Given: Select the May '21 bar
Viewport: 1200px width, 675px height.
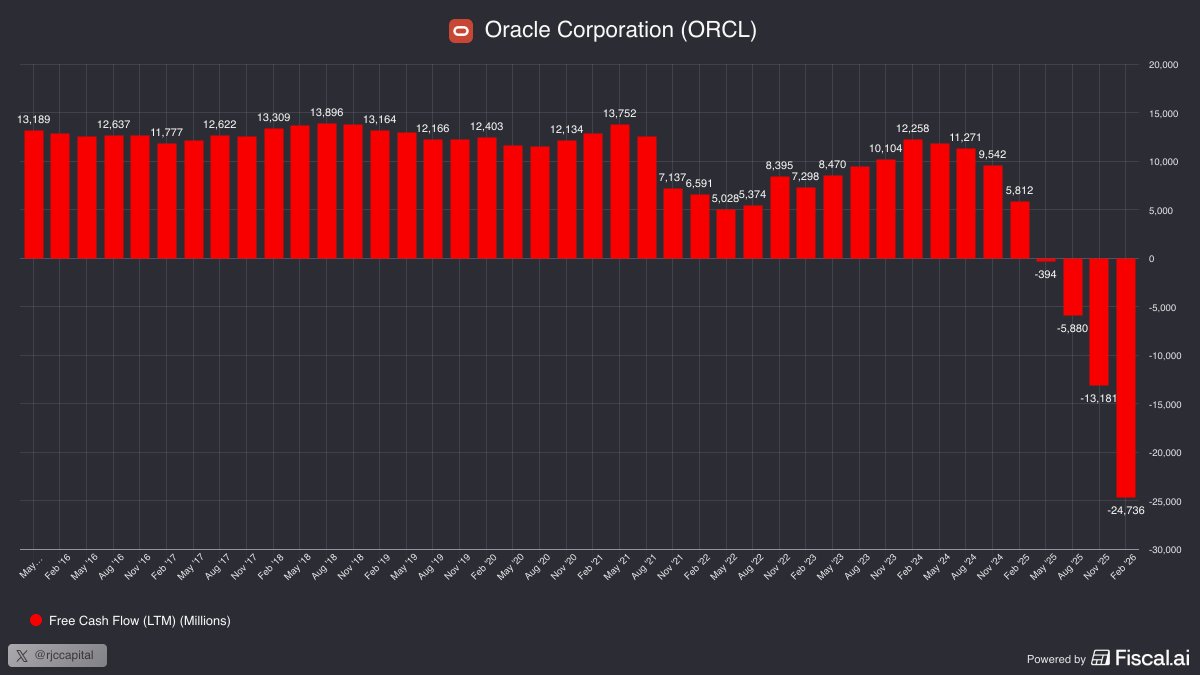Looking at the screenshot, I should (x=620, y=191).
